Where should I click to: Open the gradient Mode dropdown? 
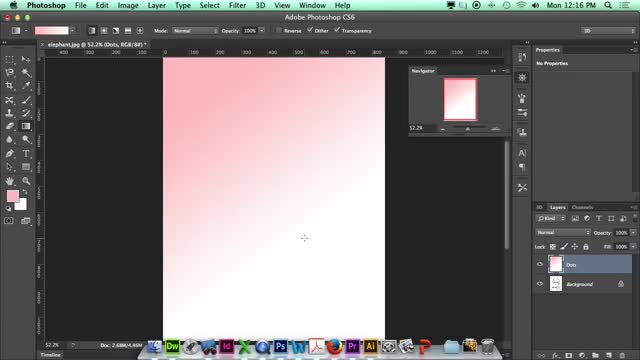[x=195, y=31]
